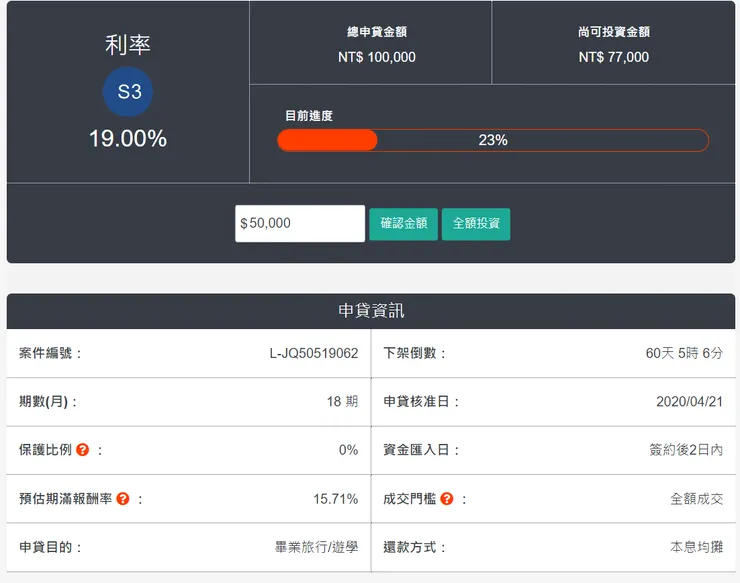Click the repayment method 本息均攤

(x=696, y=547)
